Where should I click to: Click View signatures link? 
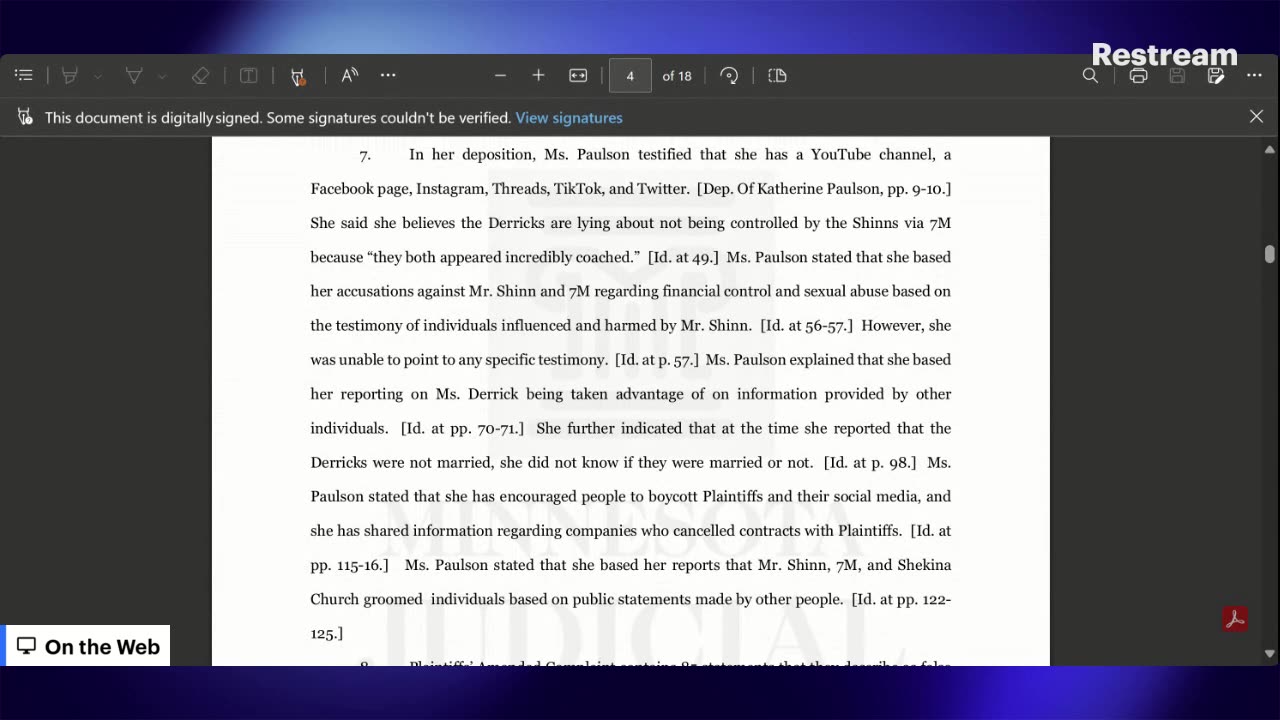coord(569,117)
